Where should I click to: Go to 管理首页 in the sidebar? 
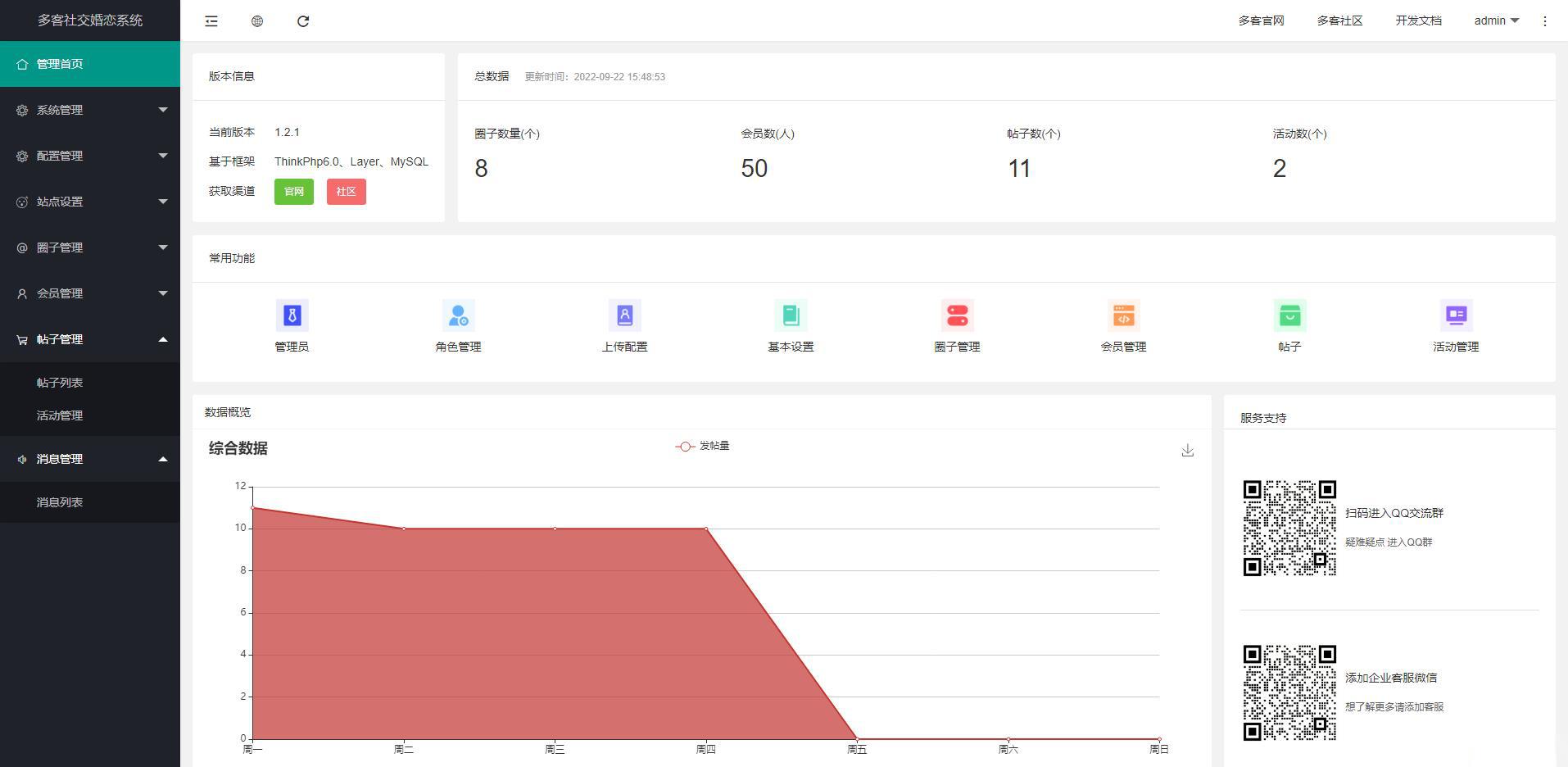[x=90, y=64]
